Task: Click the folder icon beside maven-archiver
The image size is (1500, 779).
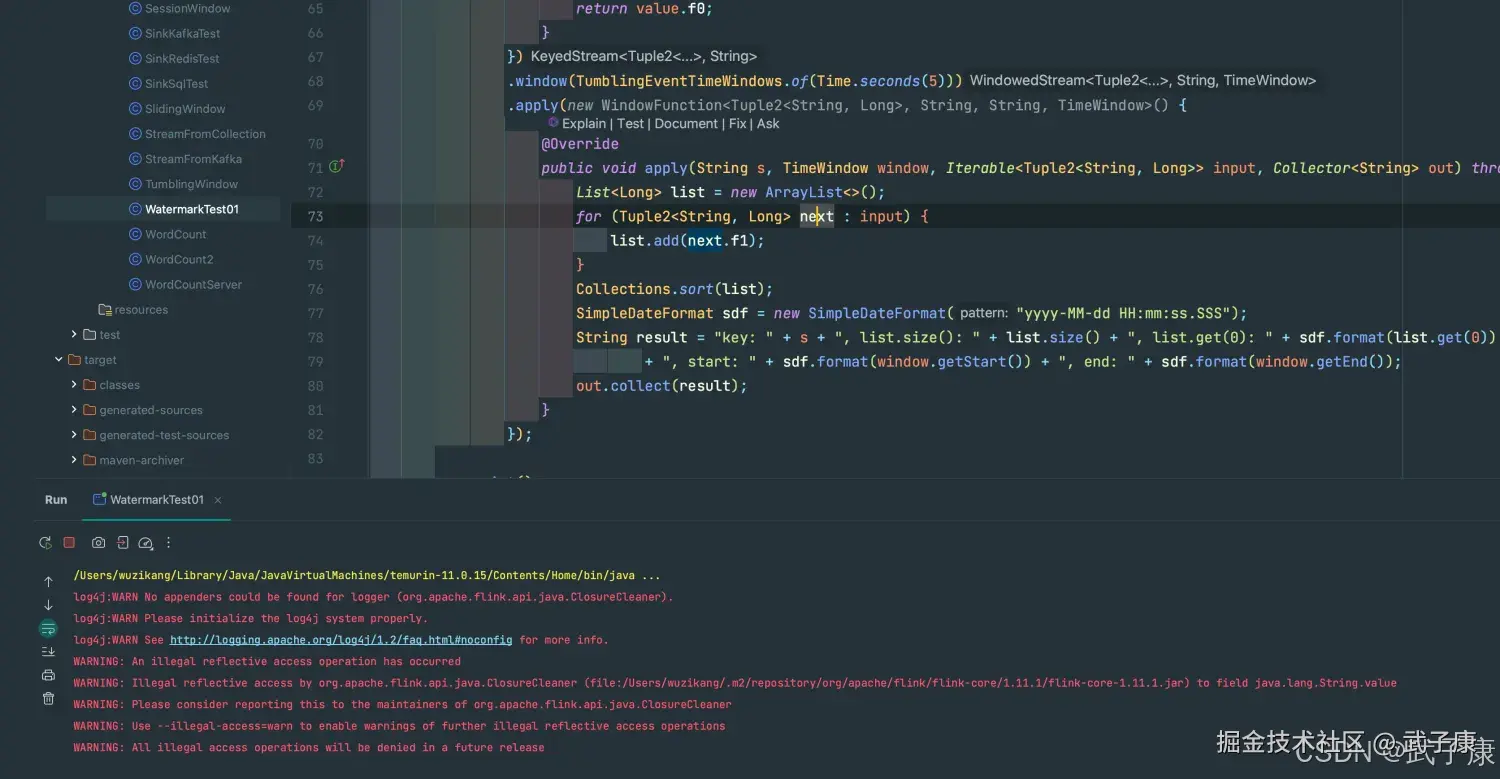Action: point(90,460)
